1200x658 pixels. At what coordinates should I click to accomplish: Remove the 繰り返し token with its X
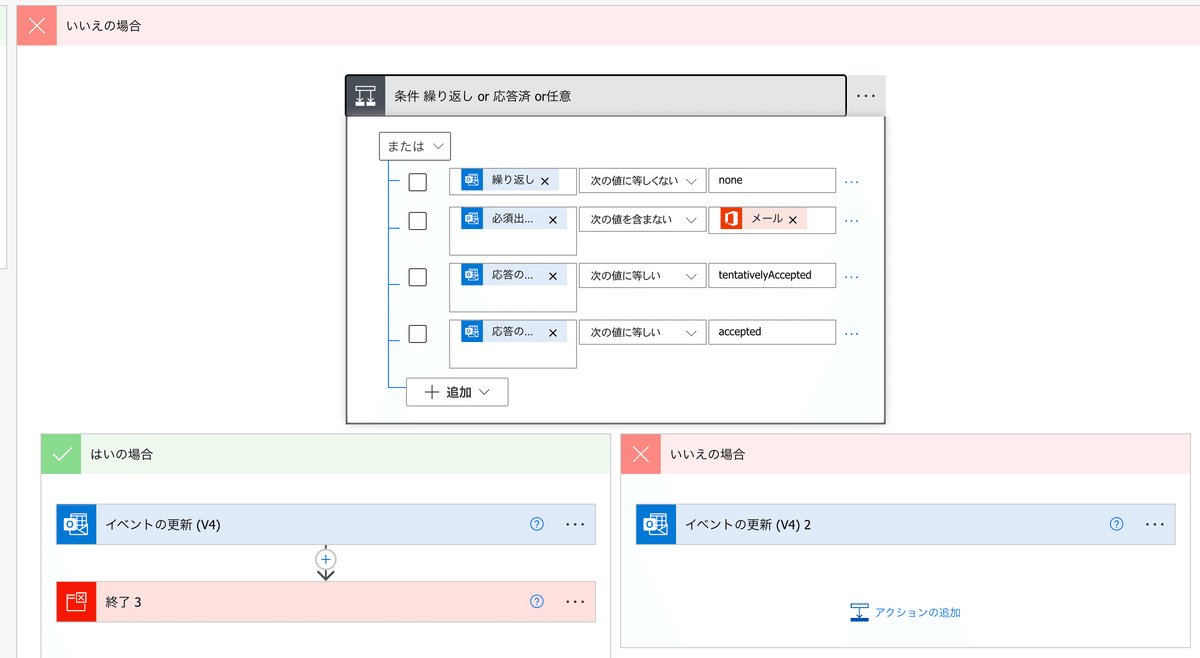(545, 181)
